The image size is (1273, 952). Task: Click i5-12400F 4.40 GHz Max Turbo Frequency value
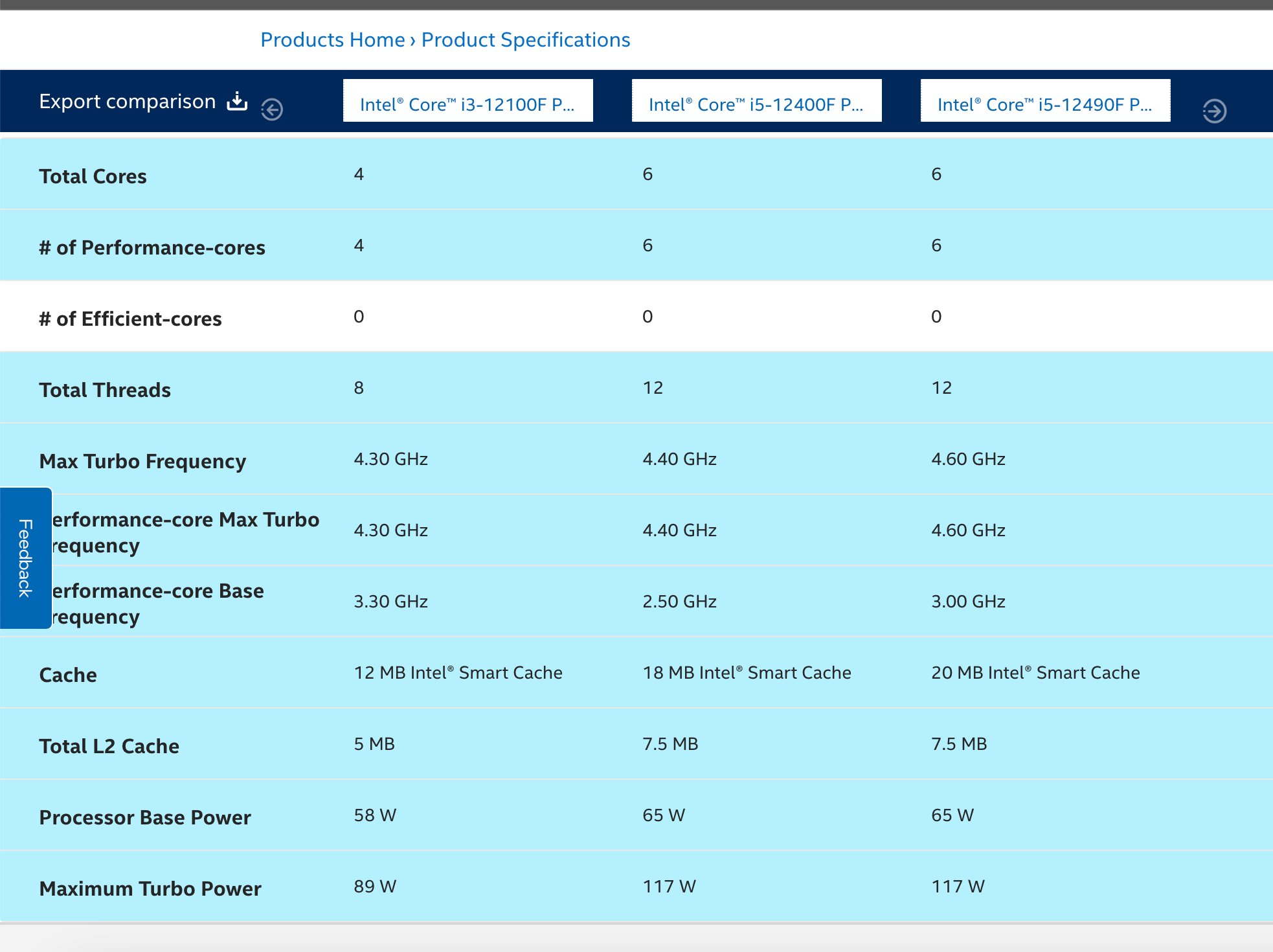coord(680,459)
